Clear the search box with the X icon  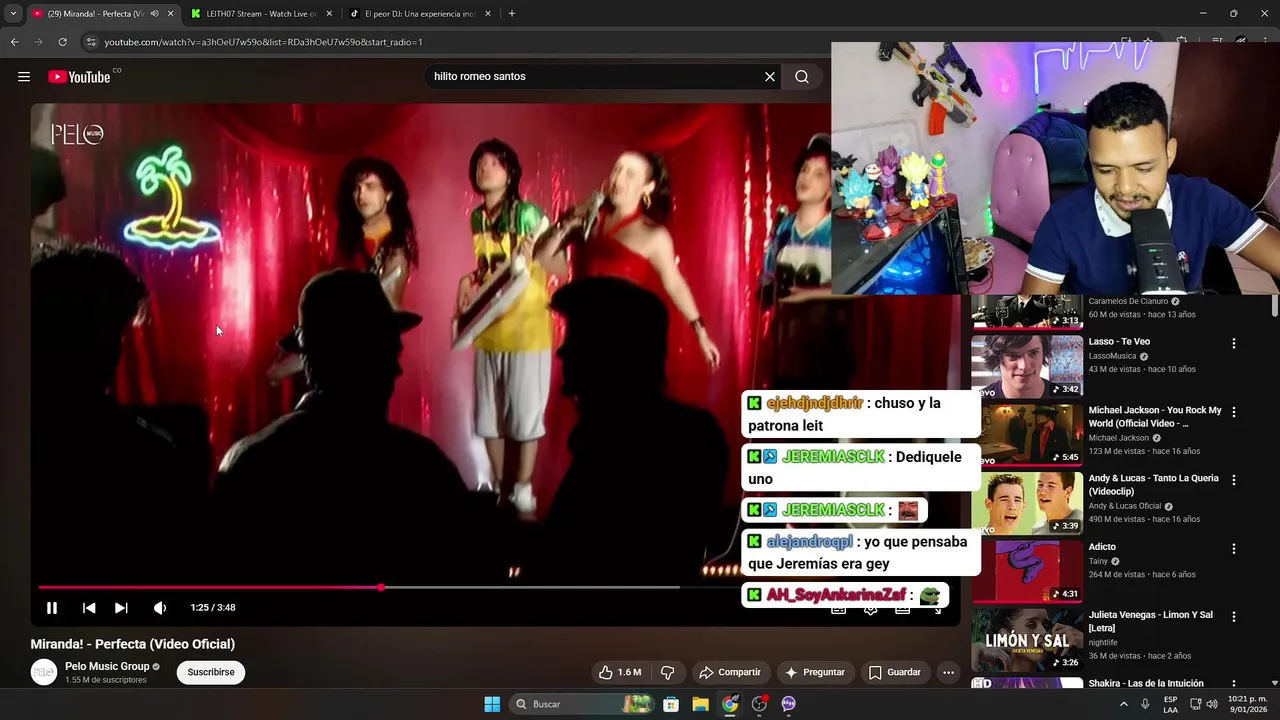coord(770,77)
